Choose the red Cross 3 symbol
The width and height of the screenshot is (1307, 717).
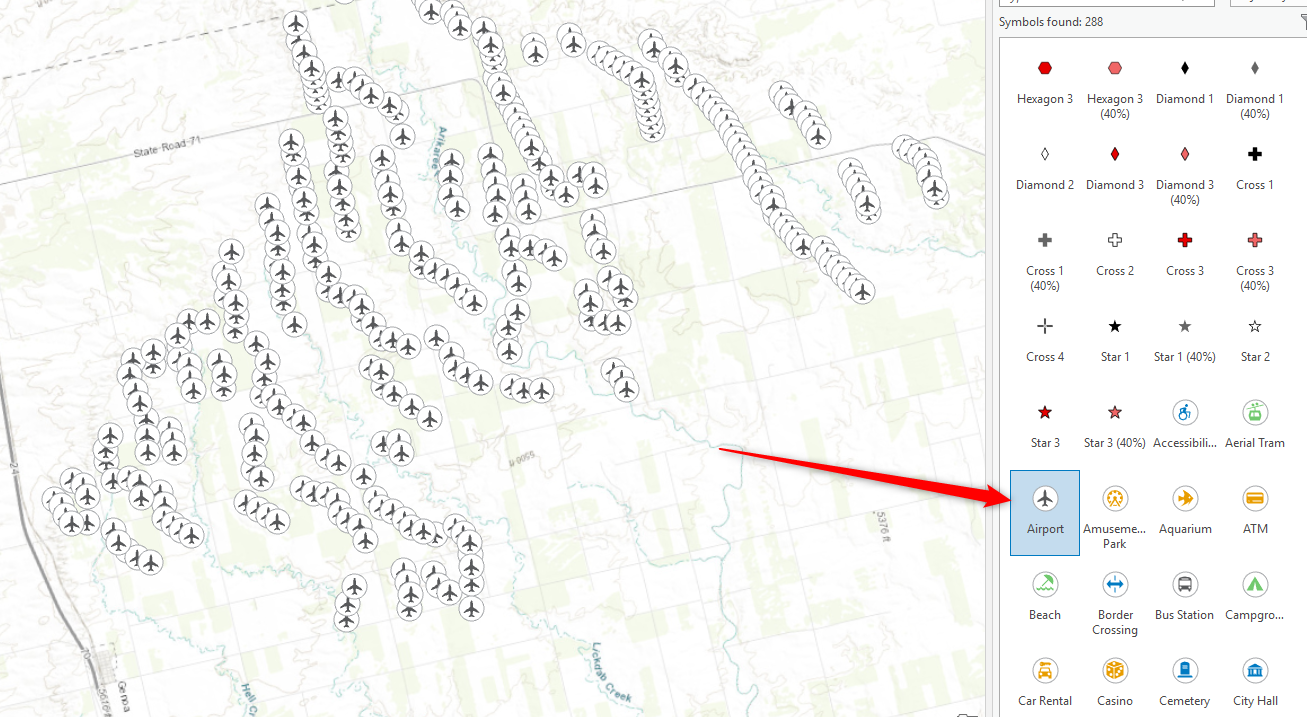pos(1185,254)
